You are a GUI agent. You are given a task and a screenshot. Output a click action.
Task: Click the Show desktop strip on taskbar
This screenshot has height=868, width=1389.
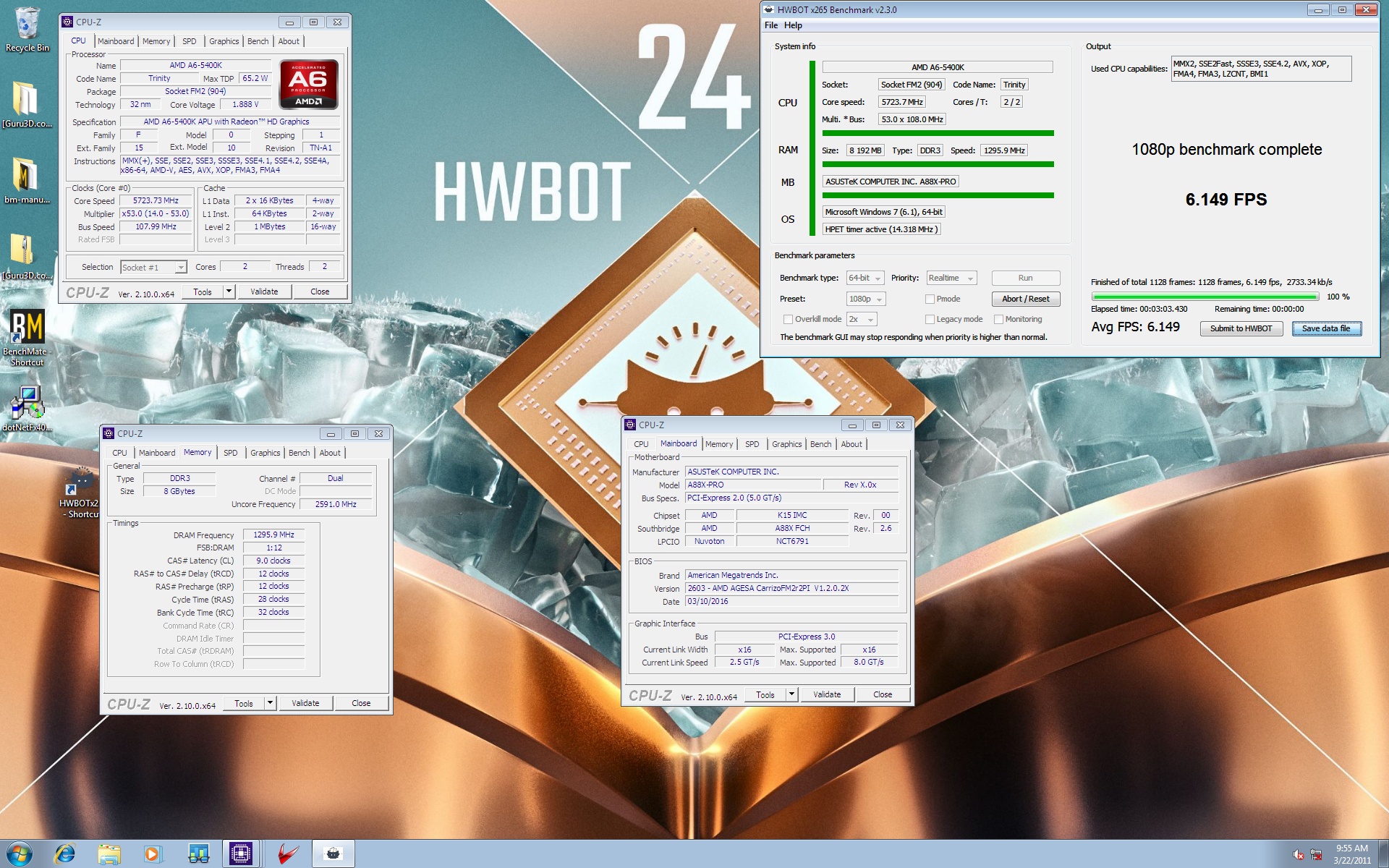click(1383, 854)
